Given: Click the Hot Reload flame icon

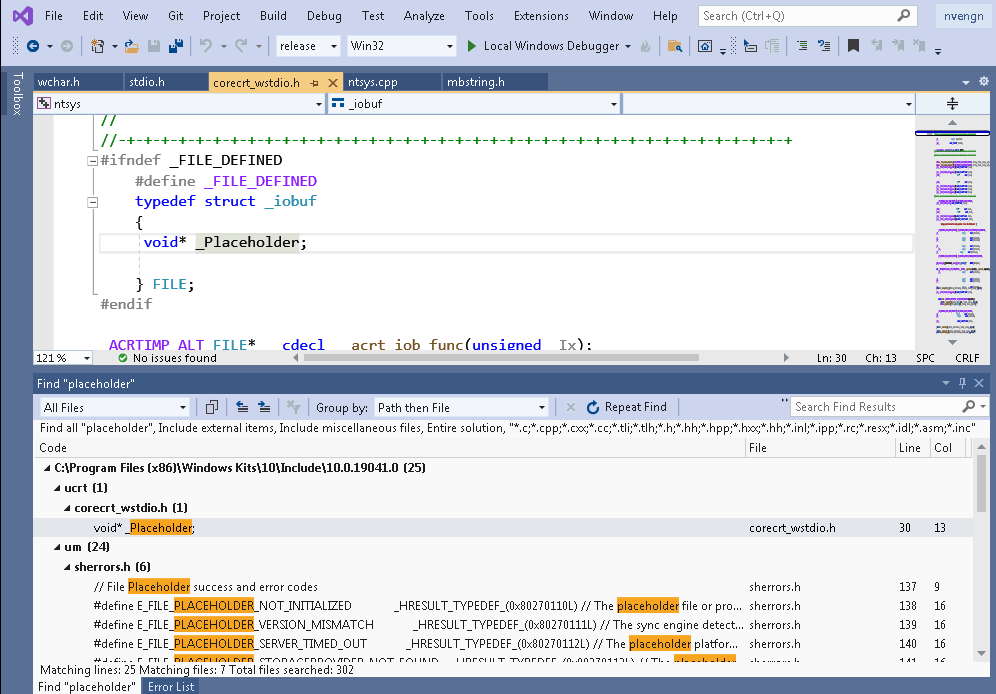Looking at the screenshot, I should (645, 46).
